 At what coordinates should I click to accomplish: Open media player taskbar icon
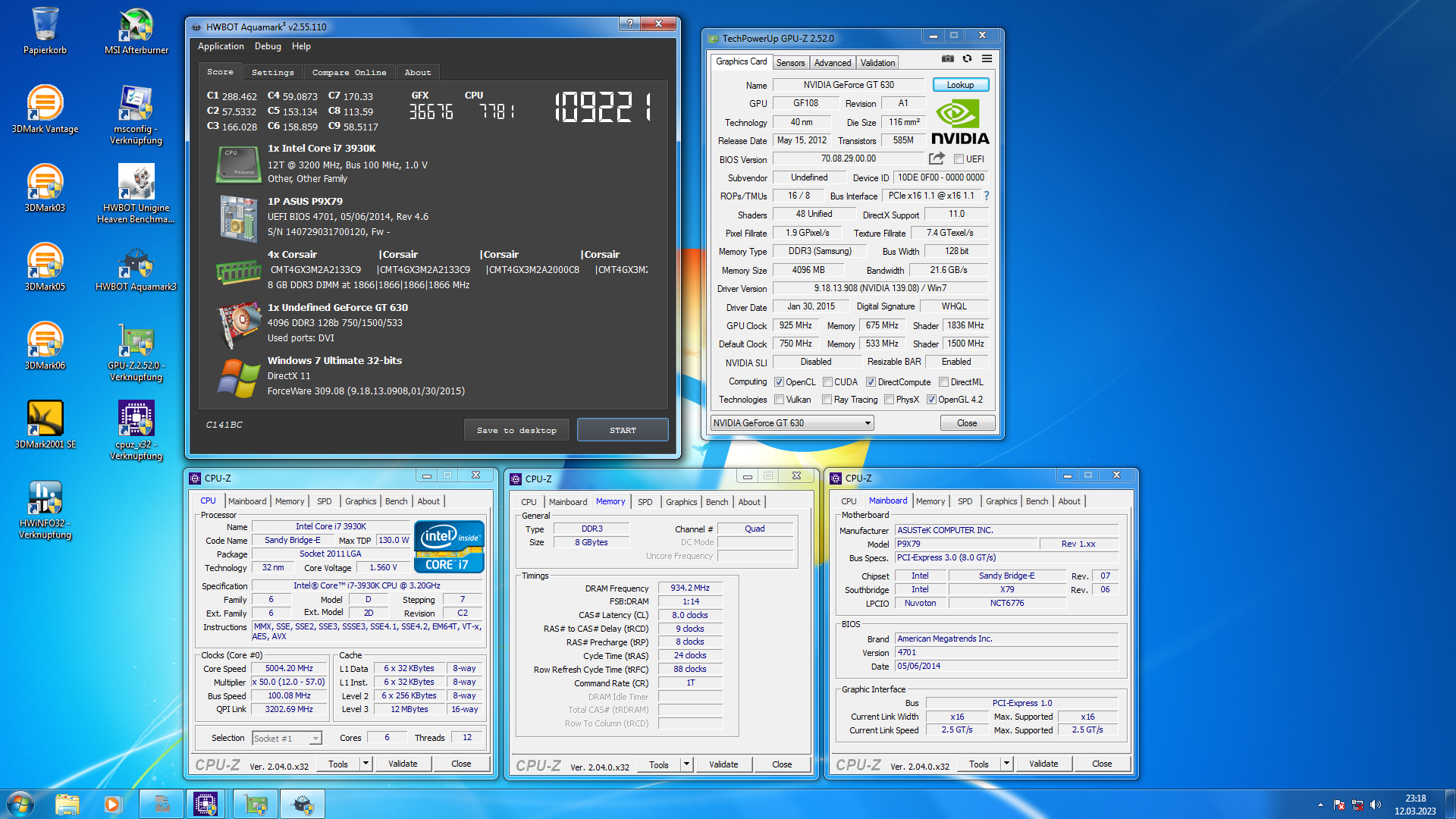(x=112, y=804)
